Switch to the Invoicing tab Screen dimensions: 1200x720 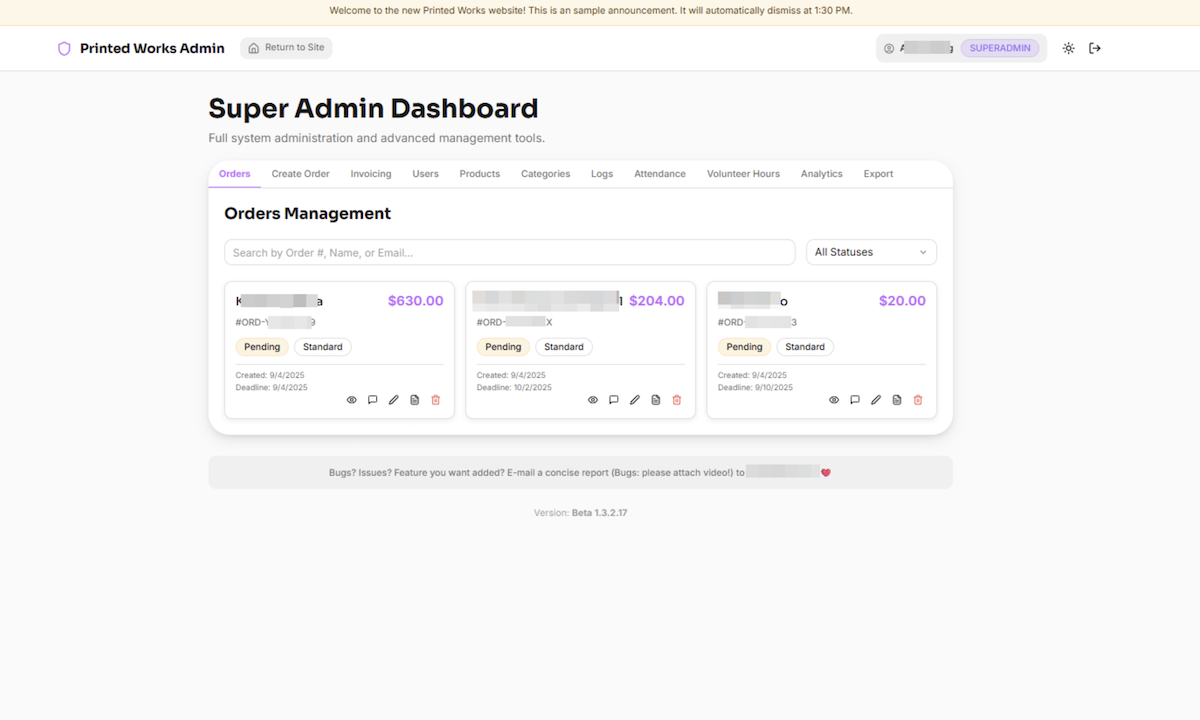pyautogui.click(x=371, y=174)
